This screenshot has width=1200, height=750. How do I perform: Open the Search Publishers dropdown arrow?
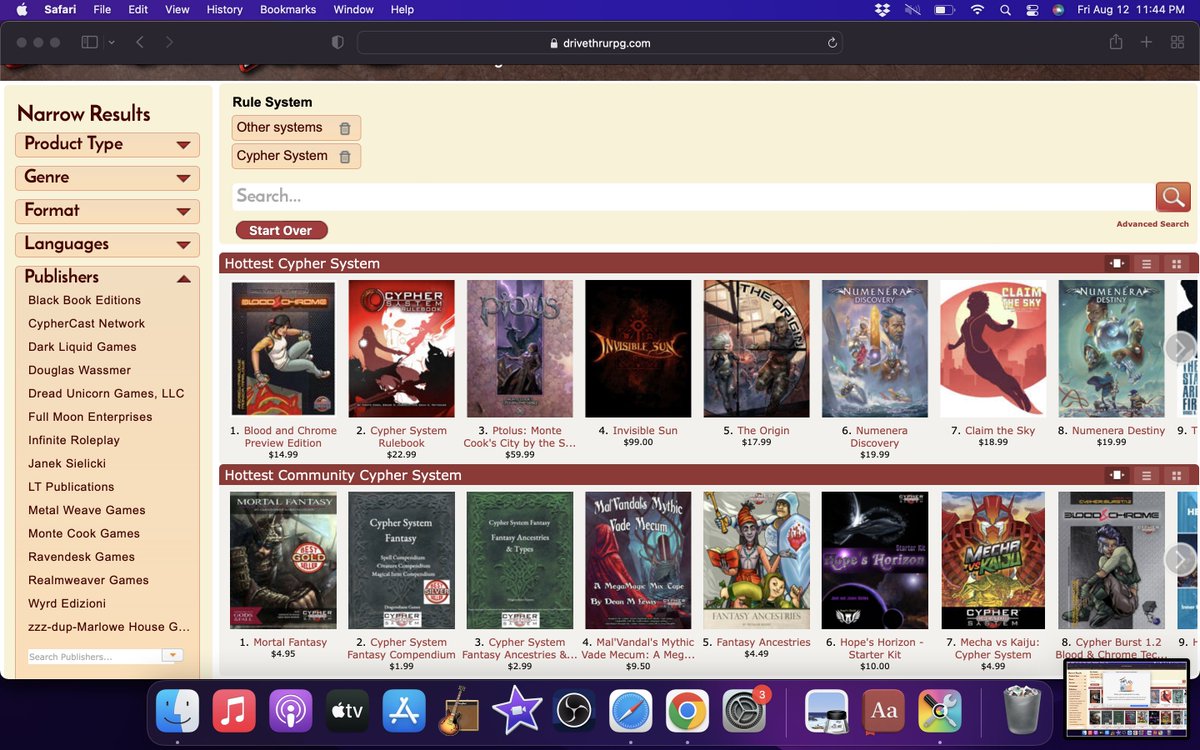click(x=173, y=656)
